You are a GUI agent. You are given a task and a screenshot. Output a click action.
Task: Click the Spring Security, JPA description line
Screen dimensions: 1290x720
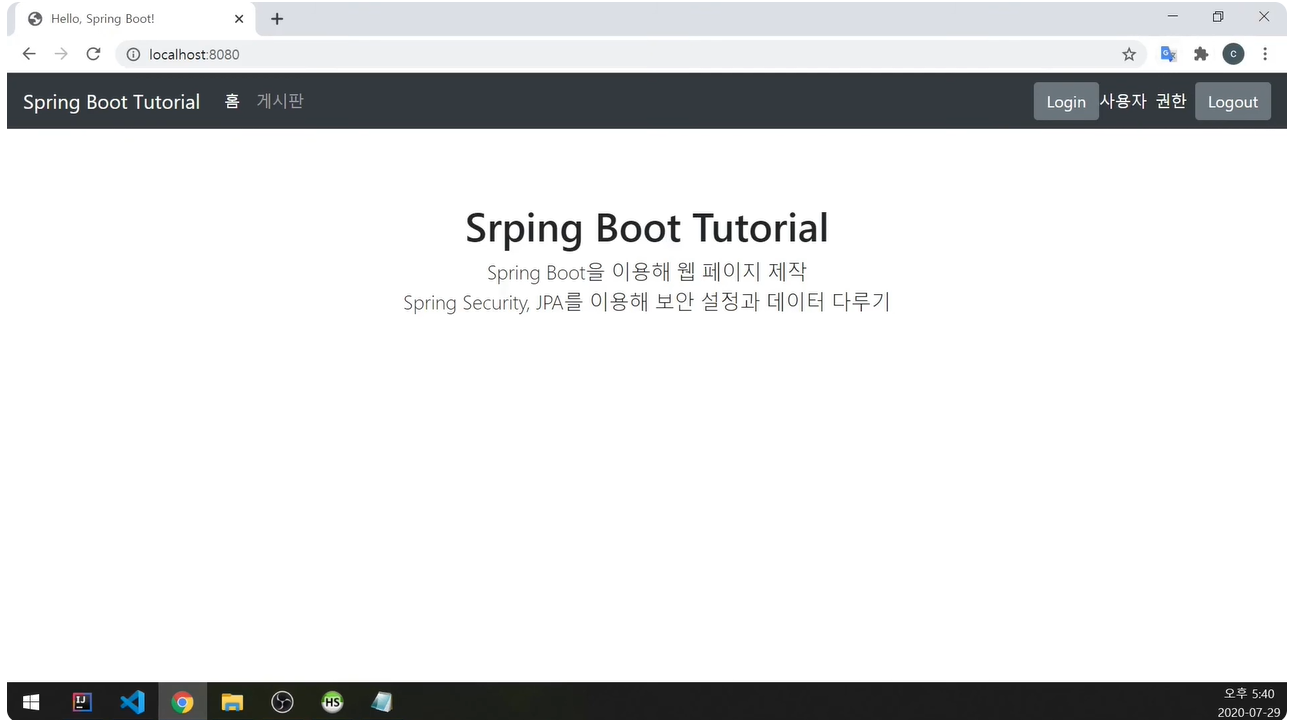pyautogui.click(x=646, y=302)
